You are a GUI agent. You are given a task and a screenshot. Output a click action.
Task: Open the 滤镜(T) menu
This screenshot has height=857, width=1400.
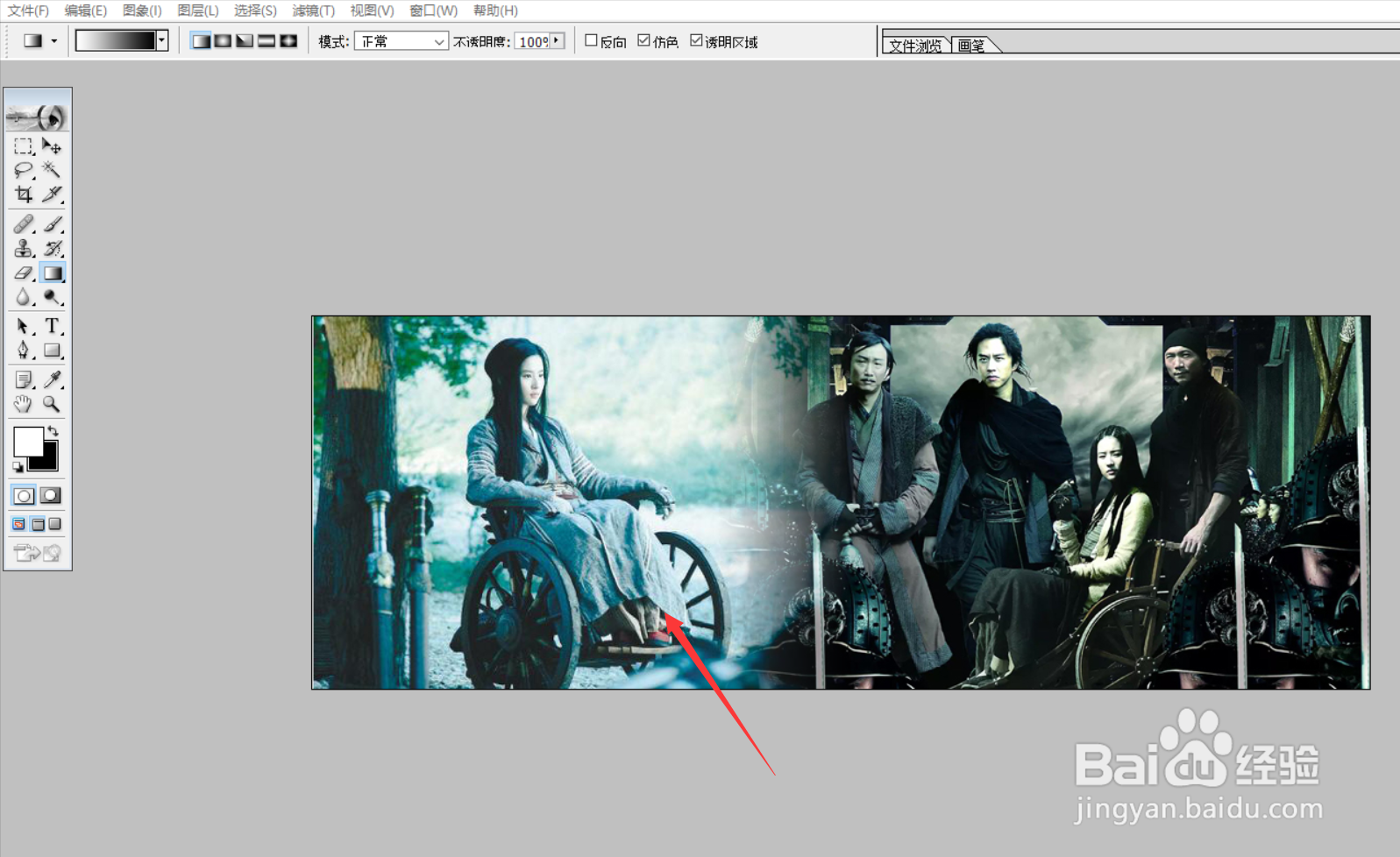313,11
